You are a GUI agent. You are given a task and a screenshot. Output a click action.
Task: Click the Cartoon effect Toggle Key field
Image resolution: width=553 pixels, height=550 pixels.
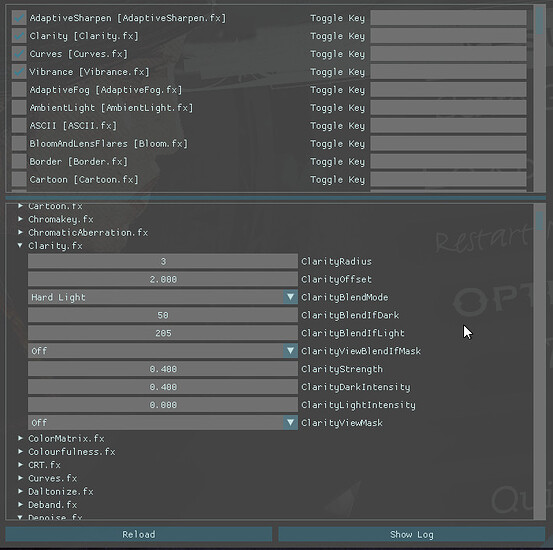448,180
